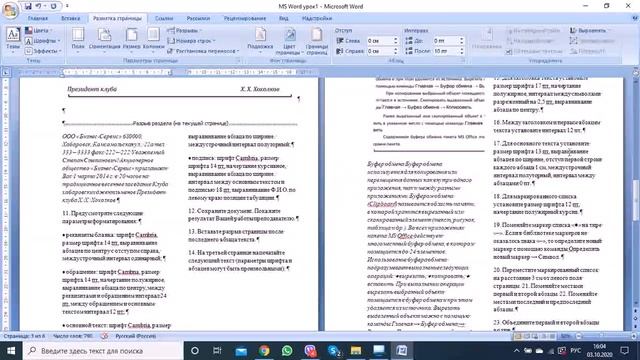The height and width of the screenshot is (360, 640).
Task: Click the spacing До value field
Action: pyautogui.click(x=446, y=41)
